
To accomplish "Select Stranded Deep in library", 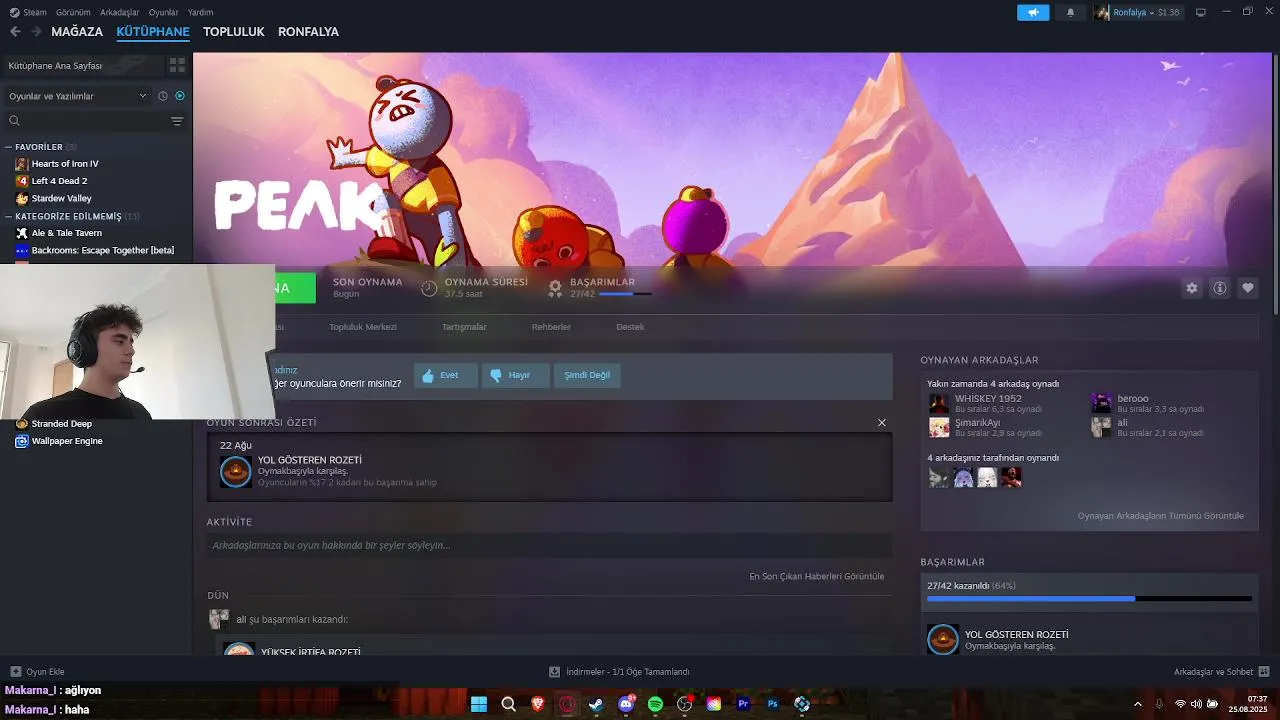I will point(61,424).
